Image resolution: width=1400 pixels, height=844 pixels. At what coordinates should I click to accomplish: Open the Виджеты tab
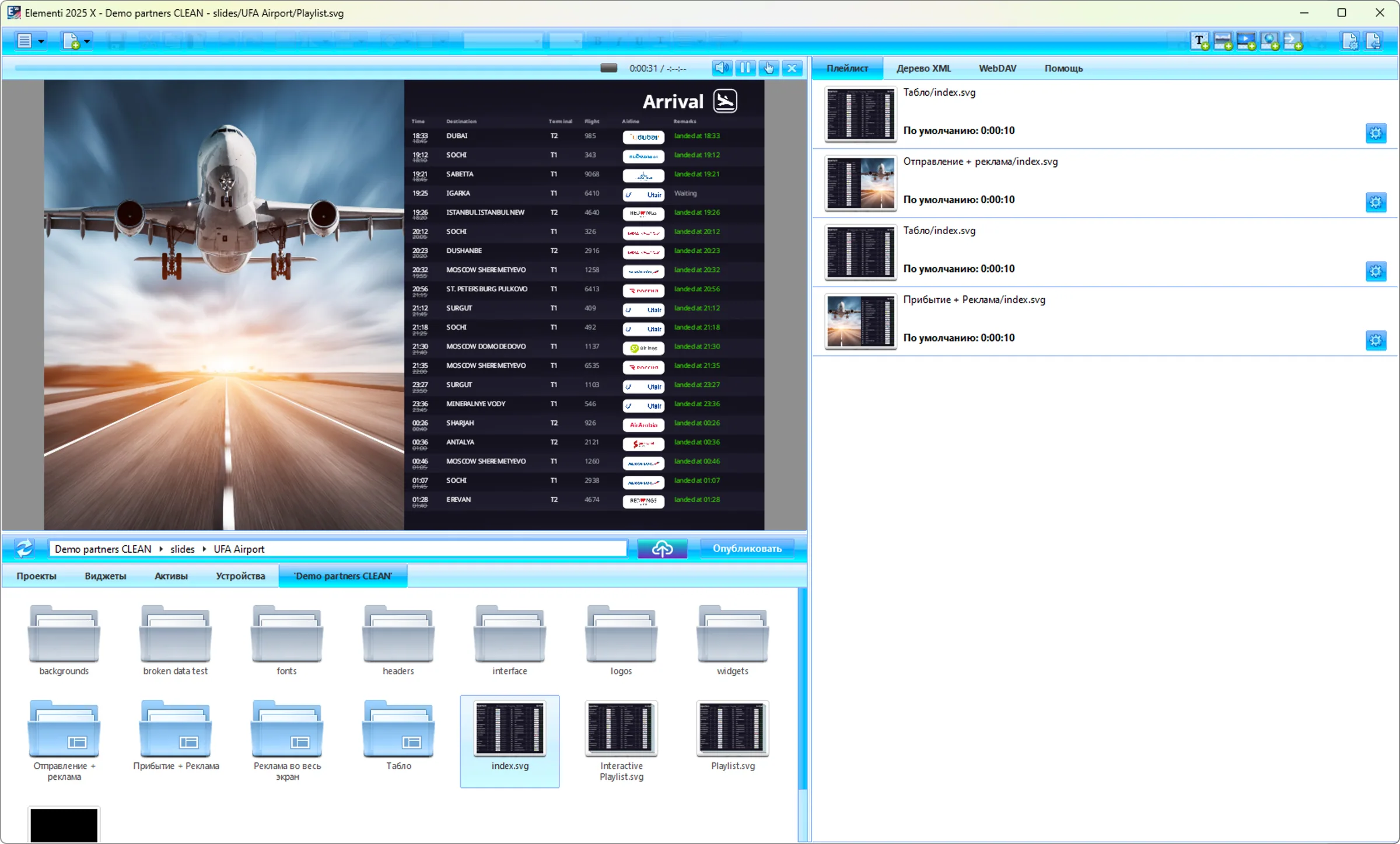coord(105,576)
